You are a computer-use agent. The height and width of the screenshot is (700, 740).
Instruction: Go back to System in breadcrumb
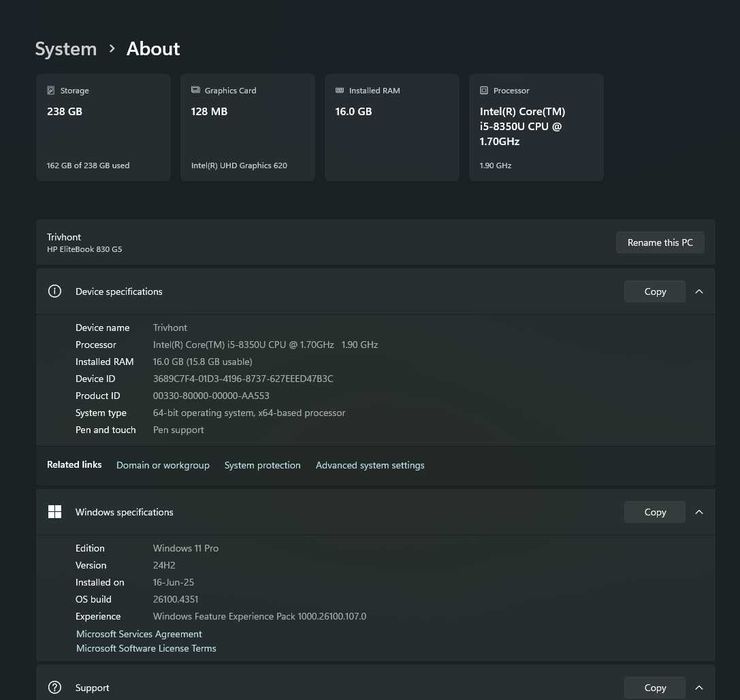(66, 49)
